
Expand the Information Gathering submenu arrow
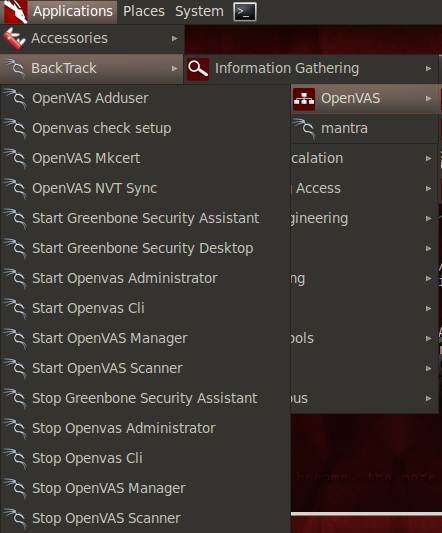point(428,69)
